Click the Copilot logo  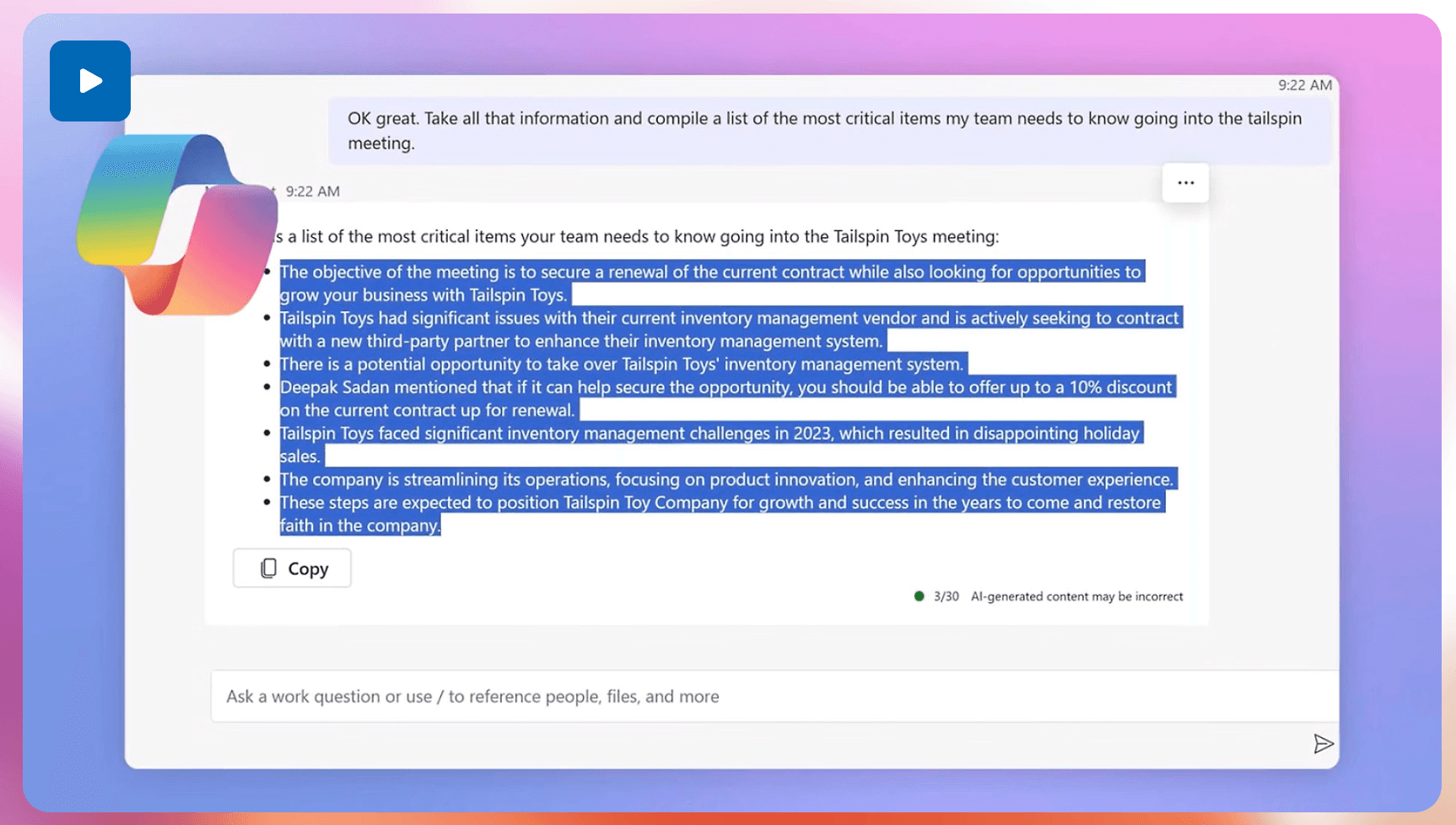[x=177, y=224]
